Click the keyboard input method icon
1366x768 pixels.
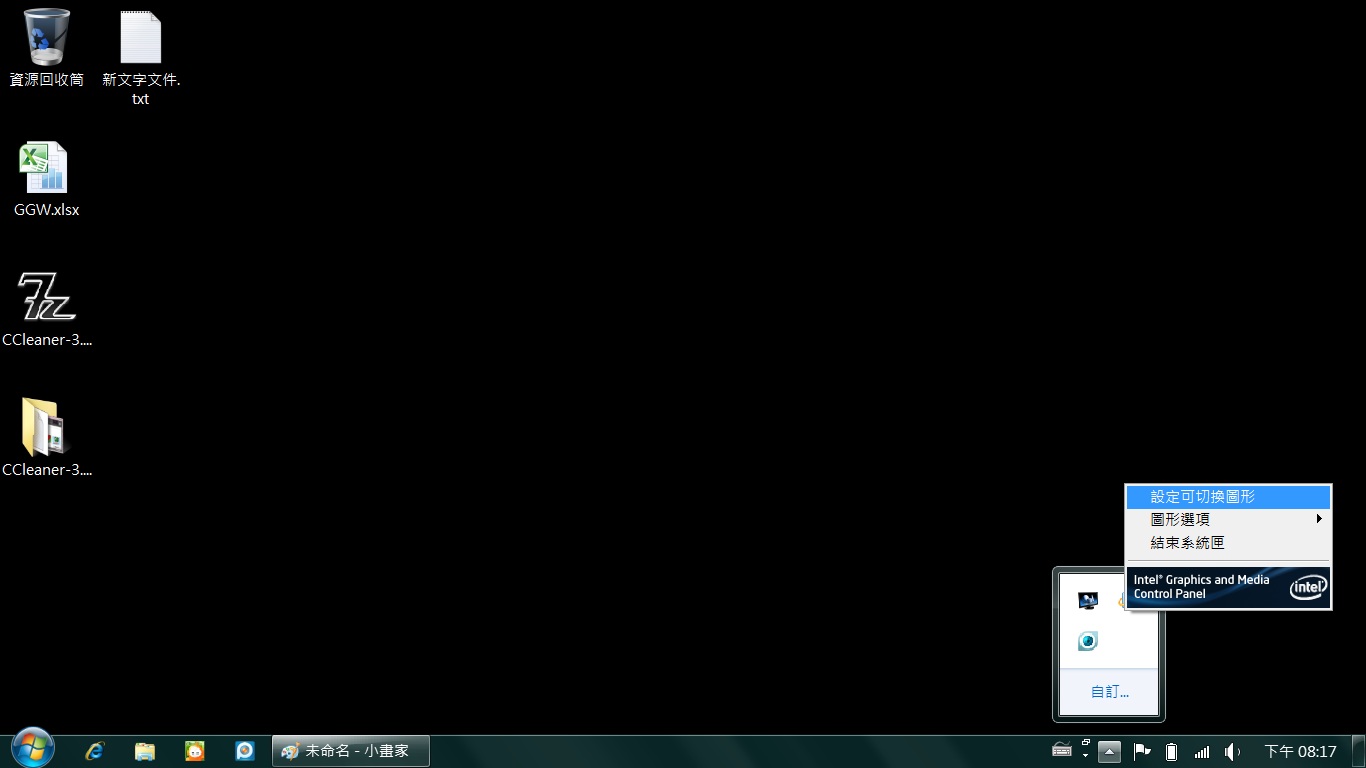(1062, 751)
